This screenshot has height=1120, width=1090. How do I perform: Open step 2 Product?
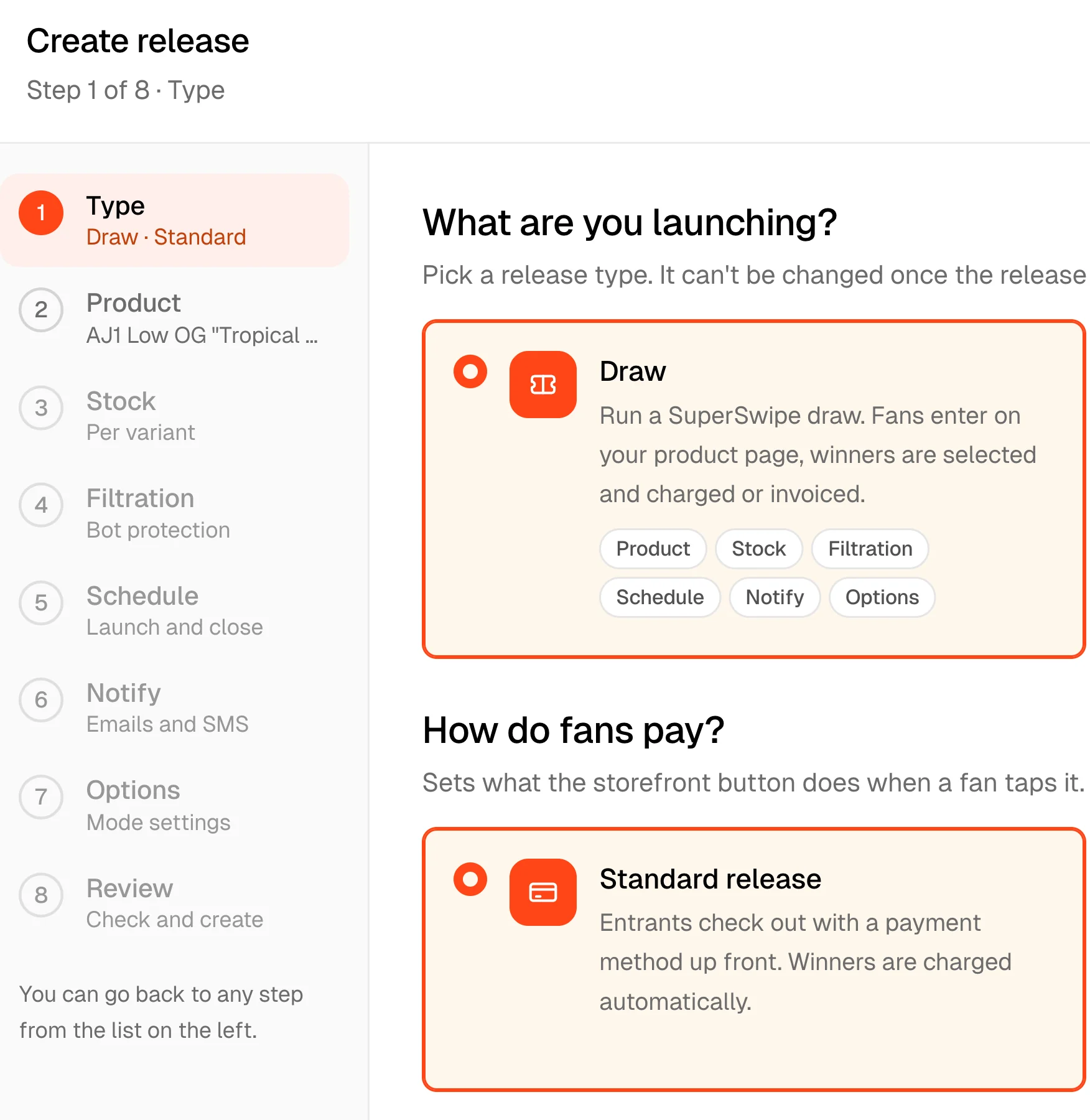[175, 318]
